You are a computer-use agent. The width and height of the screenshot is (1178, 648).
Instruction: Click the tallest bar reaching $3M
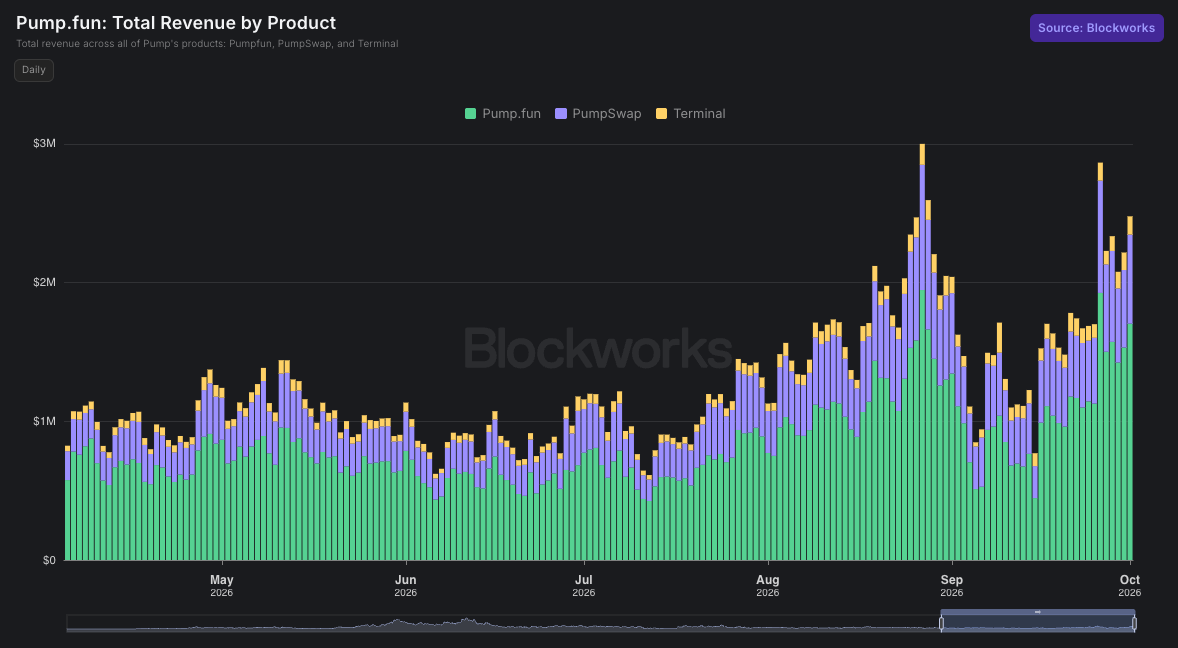coord(923,352)
